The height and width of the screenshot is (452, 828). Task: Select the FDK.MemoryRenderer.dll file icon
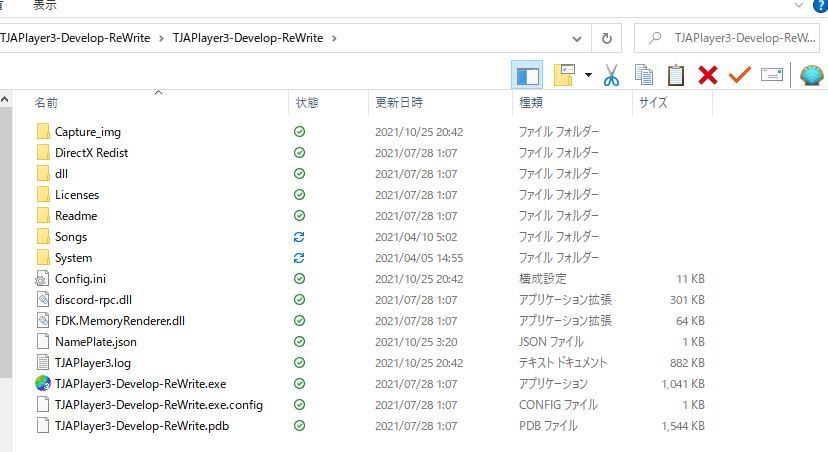pyautogui.click(x=43, y=321)
